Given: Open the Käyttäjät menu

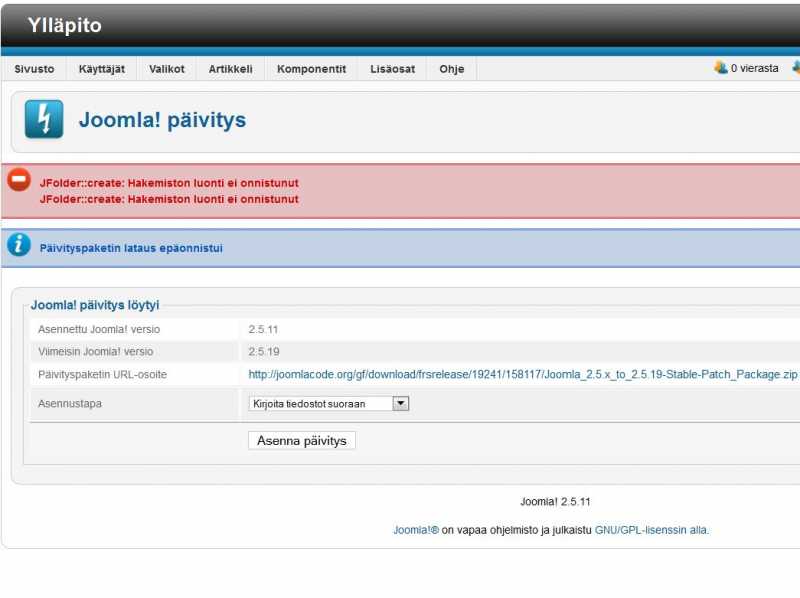Looking at the screenshot, I should point(101,69).
